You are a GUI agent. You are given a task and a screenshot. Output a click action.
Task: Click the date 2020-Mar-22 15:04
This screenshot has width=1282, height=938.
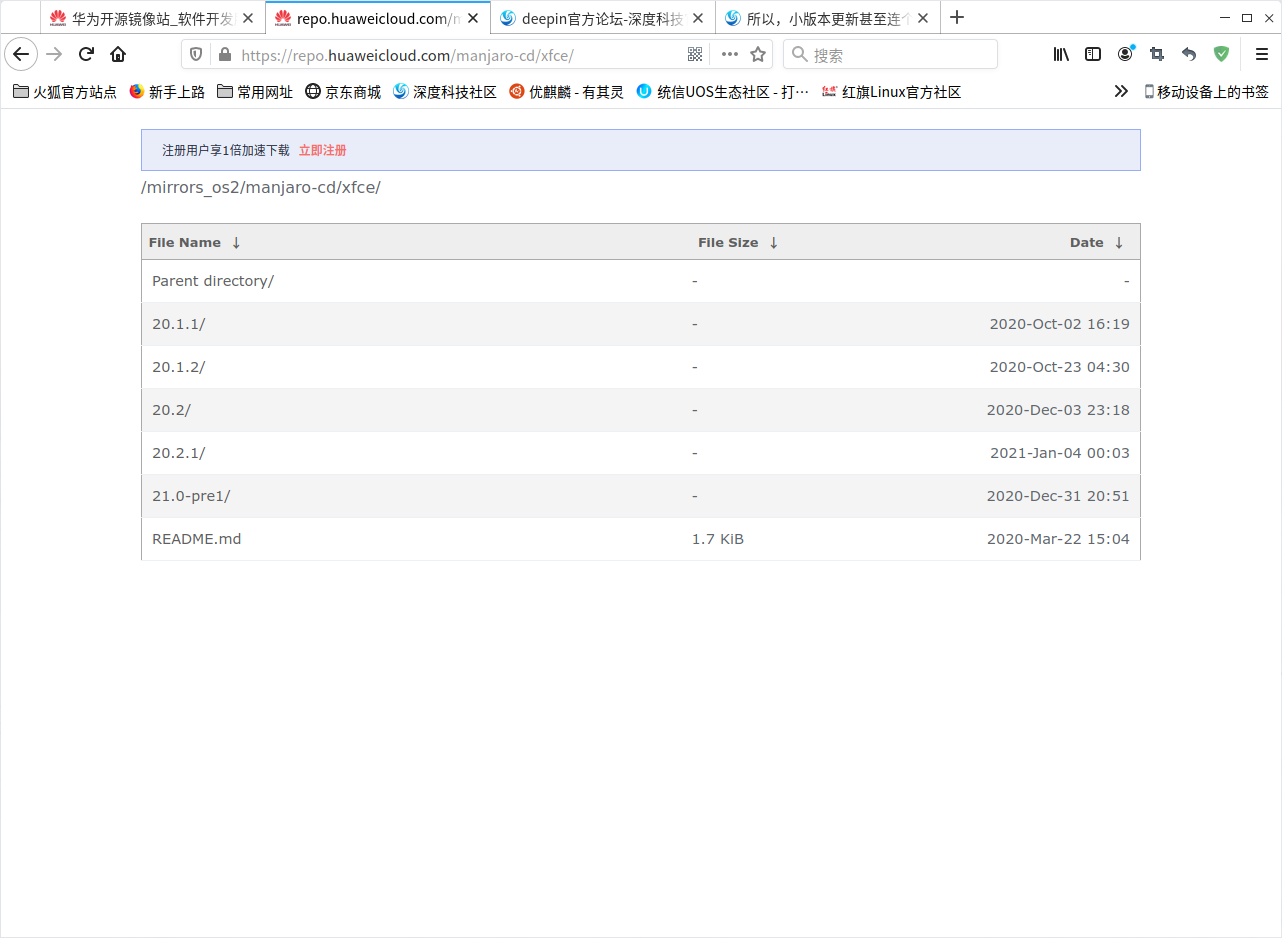click(1058, 539)
